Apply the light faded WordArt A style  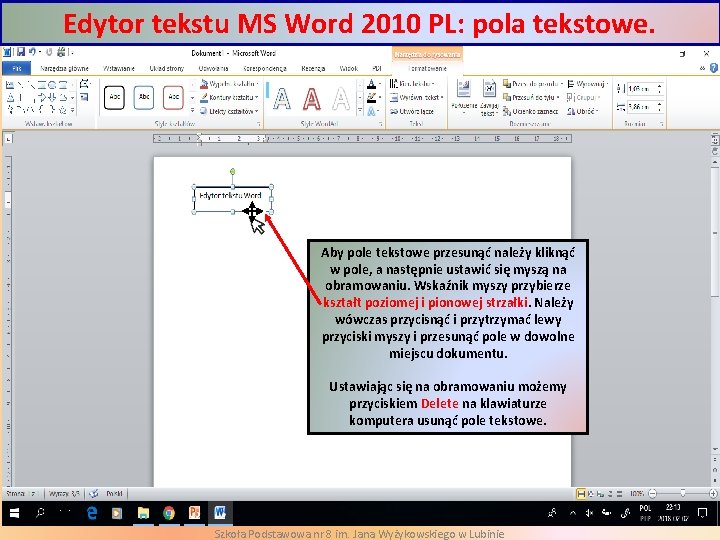coord(341,98)
